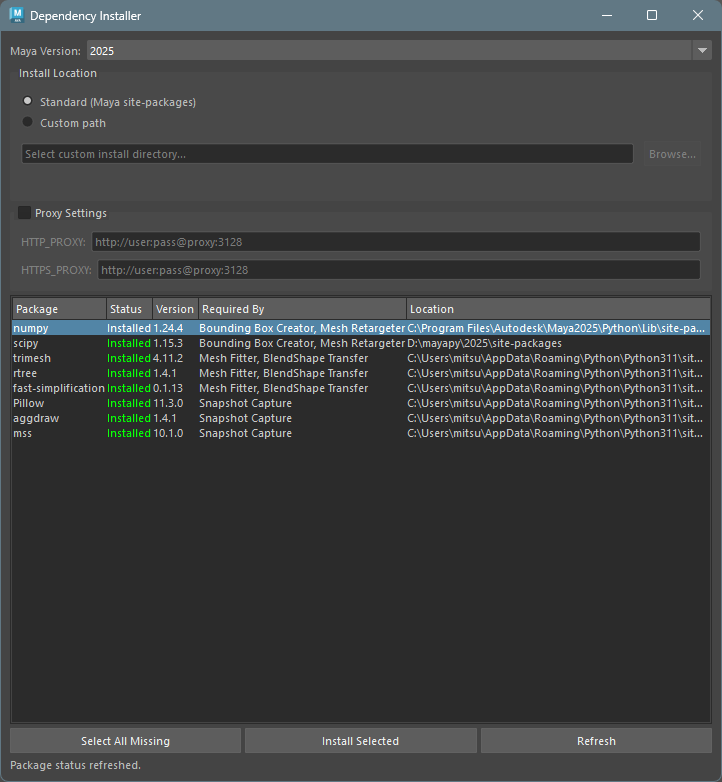Screen dimensions: 722x782
Task: Click the HTTP_PROXY input field
Action: 396,242
